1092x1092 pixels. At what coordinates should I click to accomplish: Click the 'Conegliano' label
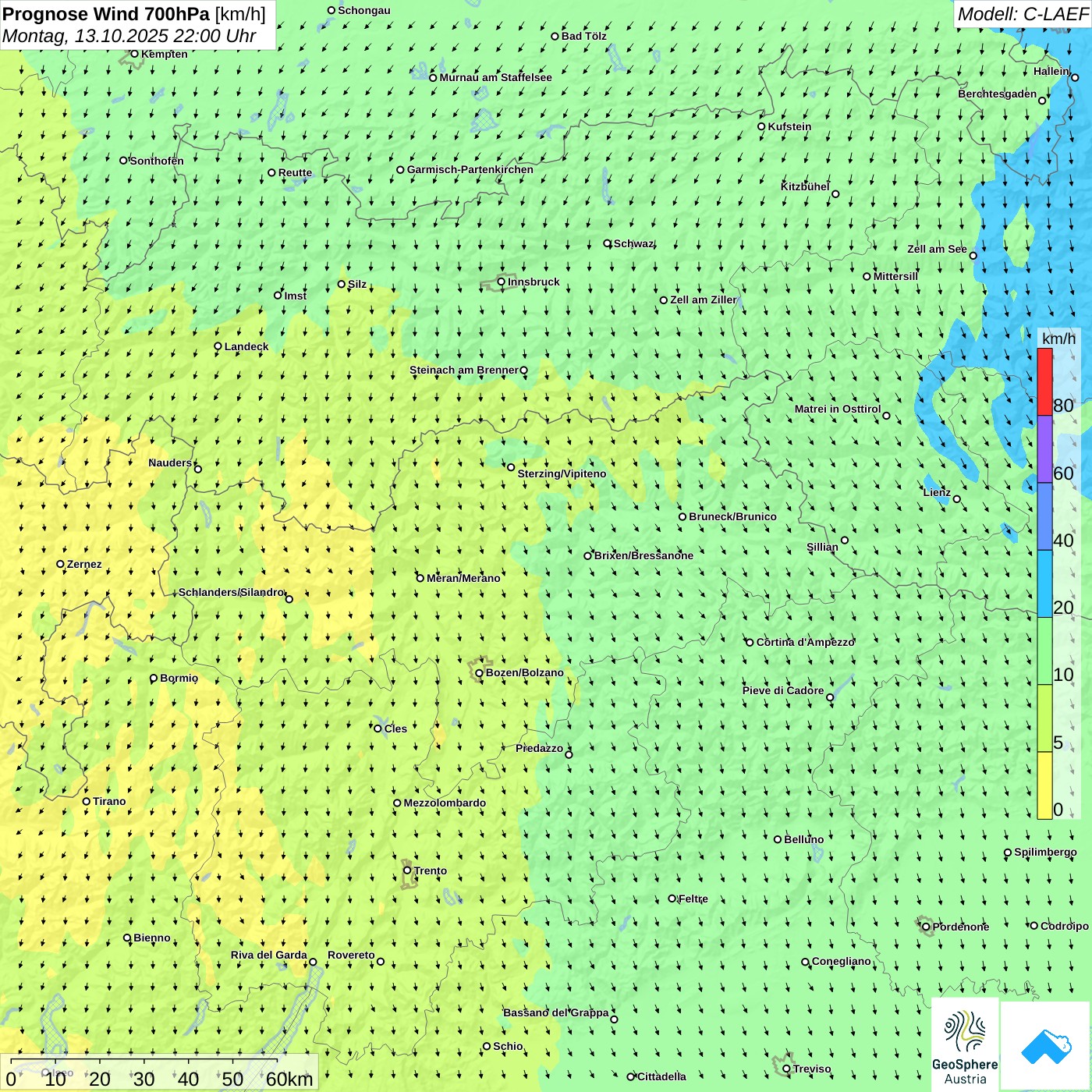click(841, 961)
